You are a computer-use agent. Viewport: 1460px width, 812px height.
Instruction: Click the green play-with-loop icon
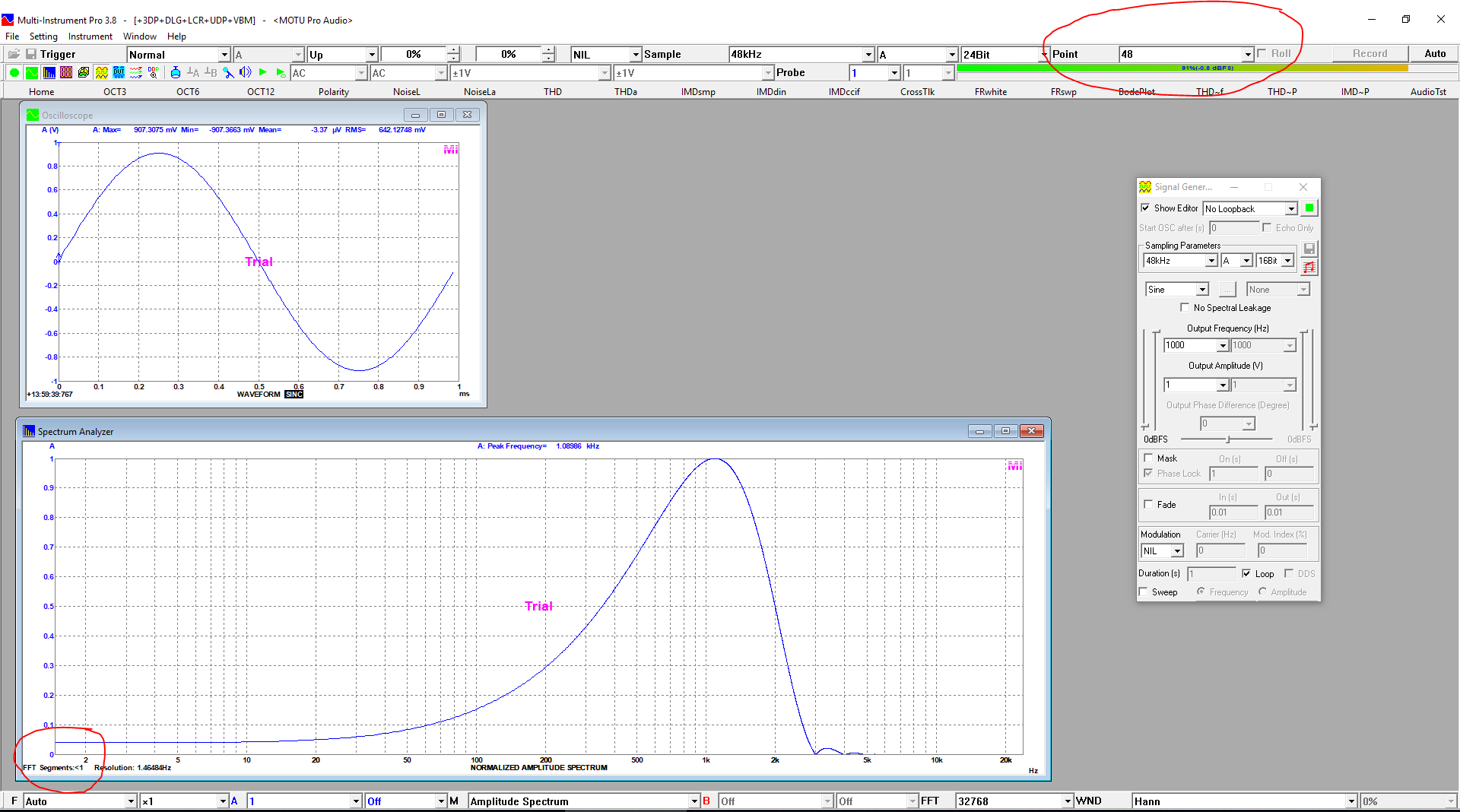point(281,73)
